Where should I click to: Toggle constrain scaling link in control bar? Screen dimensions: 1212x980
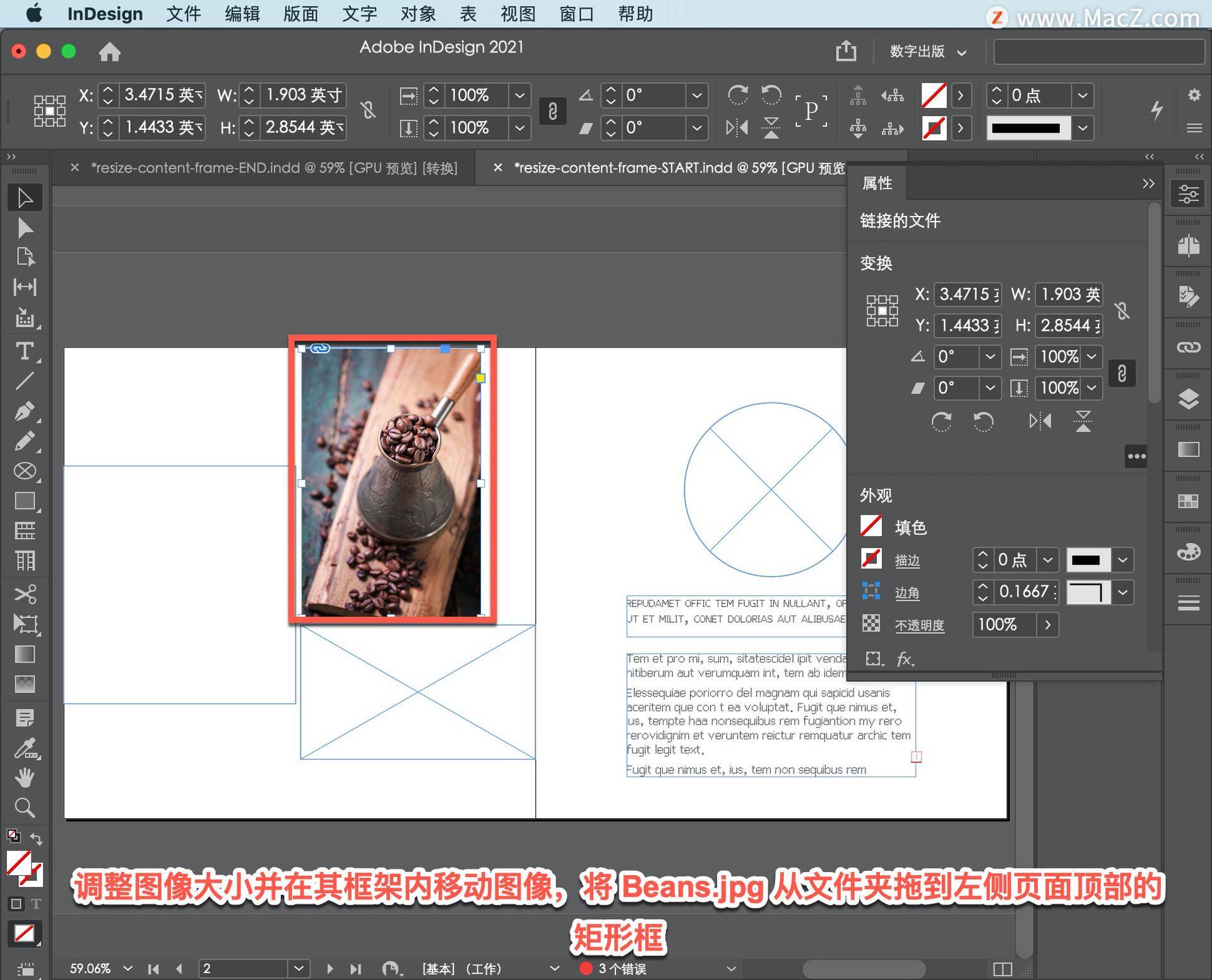point(552,111)
